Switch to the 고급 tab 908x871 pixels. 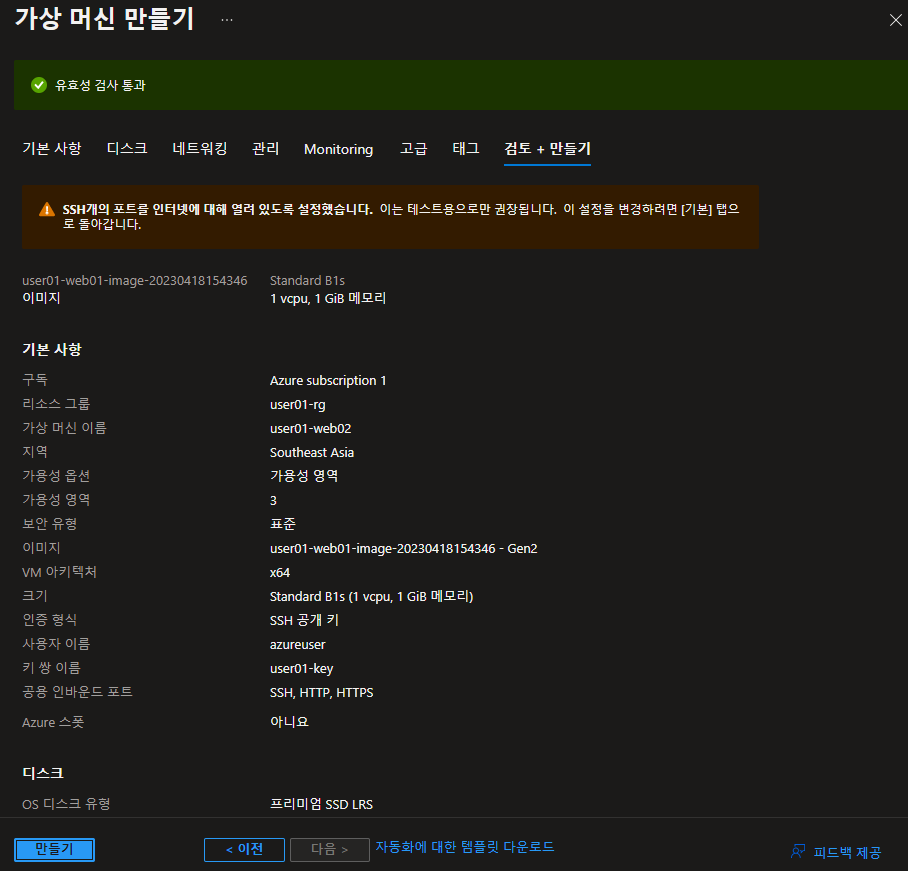pyautogui.click(x=413, y=149)
